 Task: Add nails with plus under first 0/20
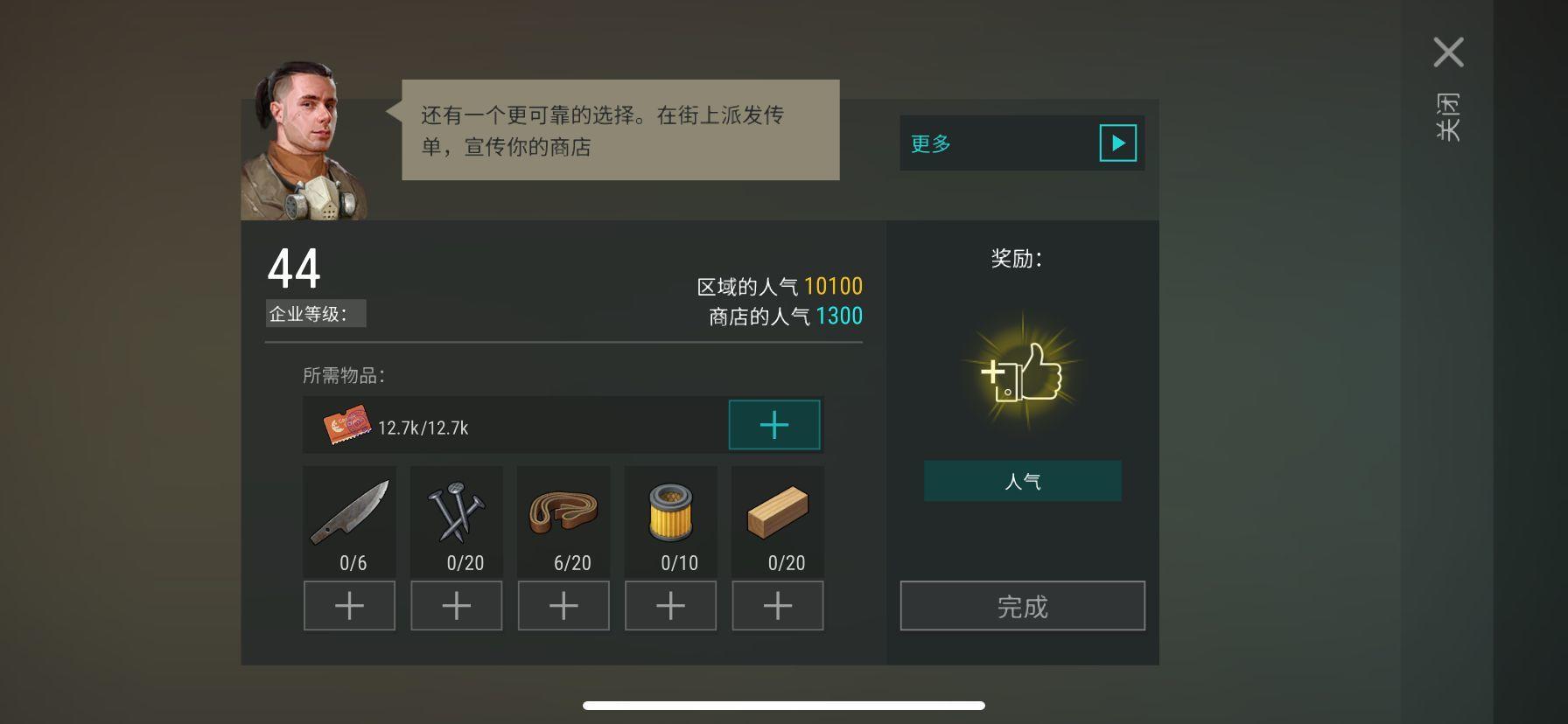(x=456, y=605)
